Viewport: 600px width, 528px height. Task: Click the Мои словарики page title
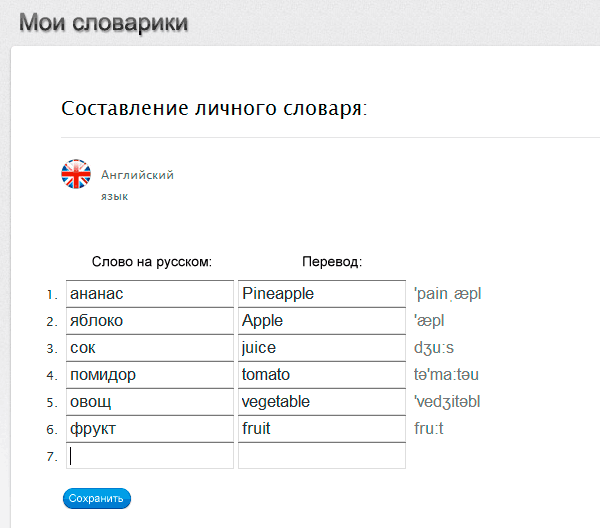[103, 22]
